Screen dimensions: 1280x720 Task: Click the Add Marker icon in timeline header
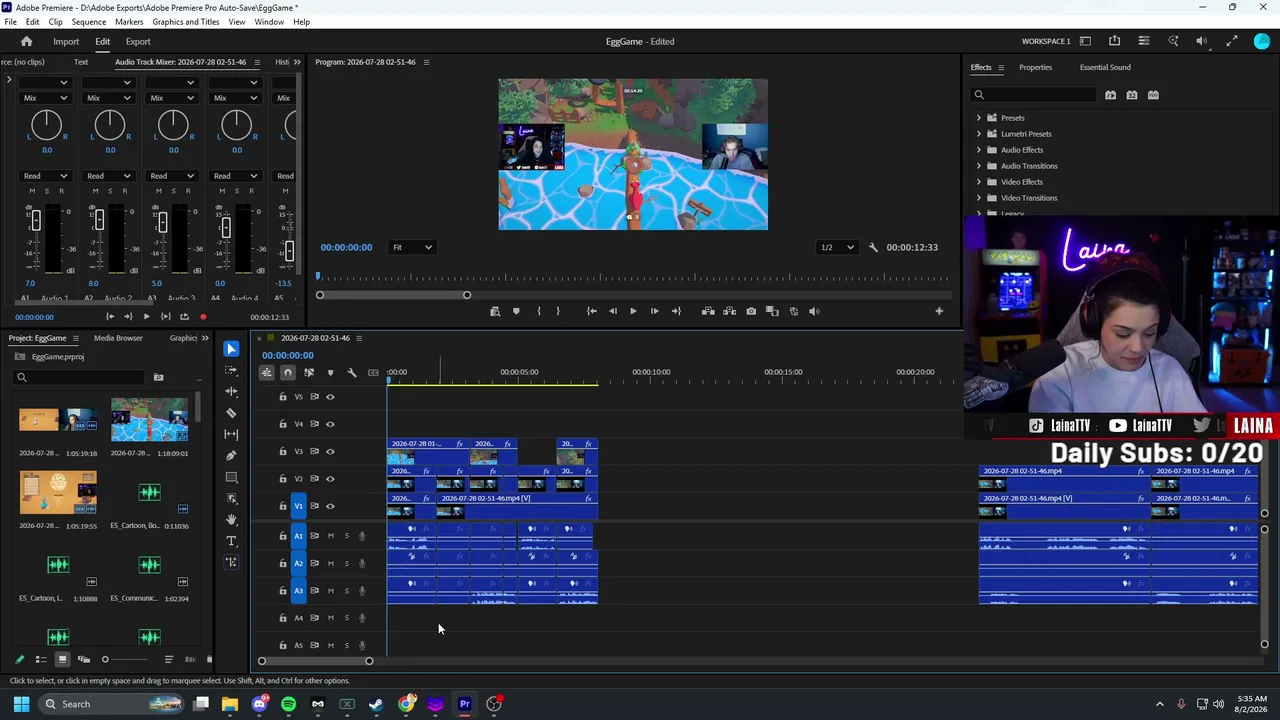point(330,373)
